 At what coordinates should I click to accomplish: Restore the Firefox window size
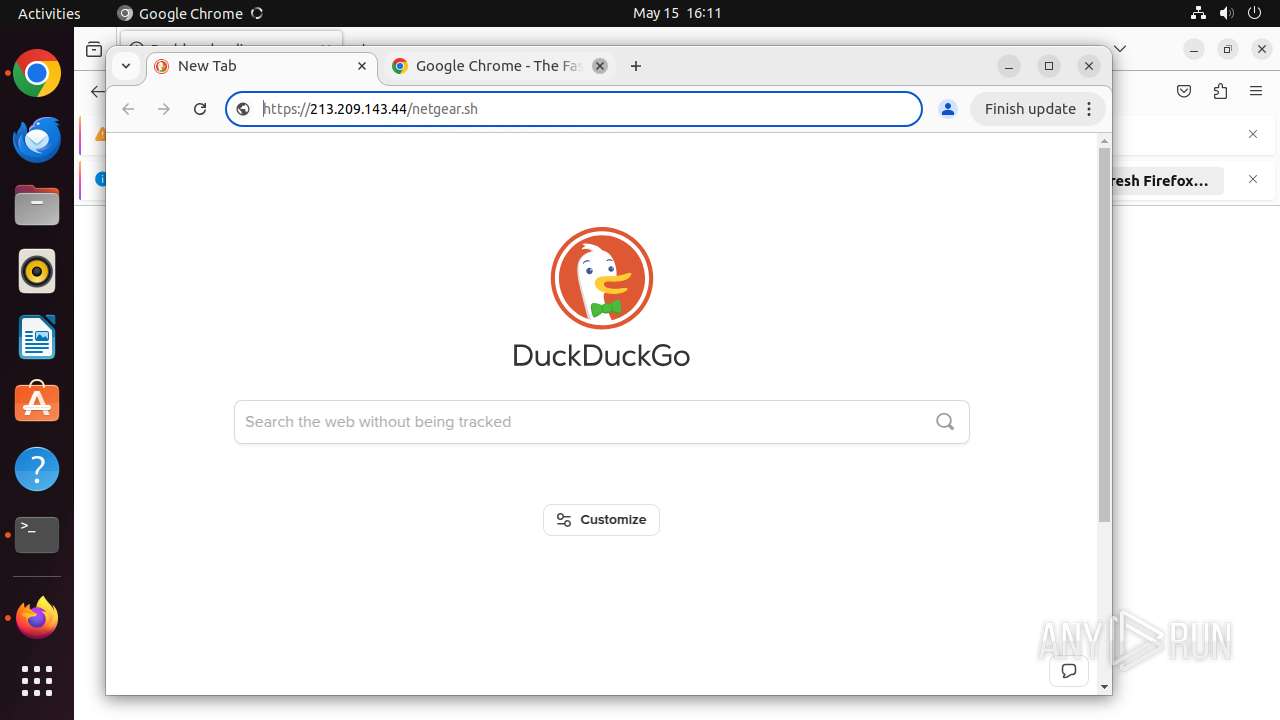tap(1228, 49)
